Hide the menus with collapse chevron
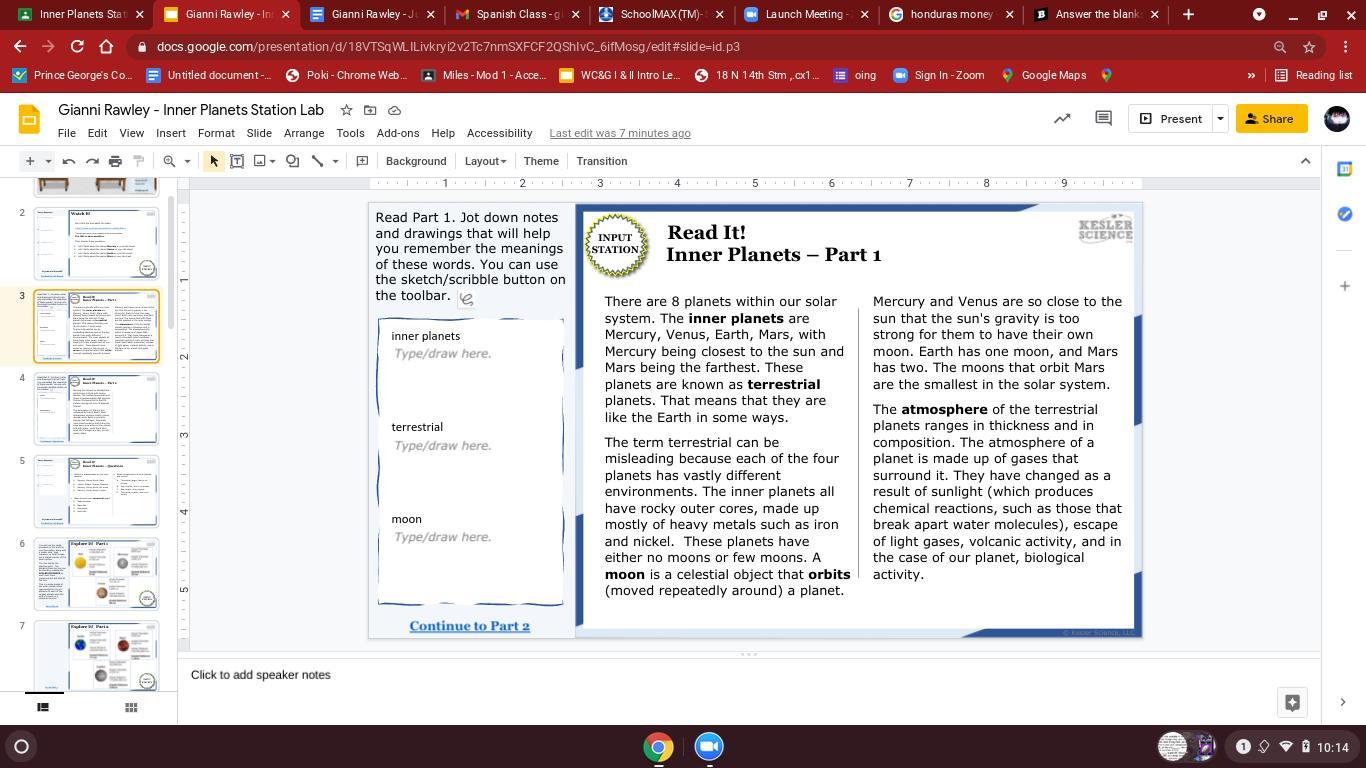Screen dimensions: 1366x768 pyautogui.click(x=1305, y=161)
